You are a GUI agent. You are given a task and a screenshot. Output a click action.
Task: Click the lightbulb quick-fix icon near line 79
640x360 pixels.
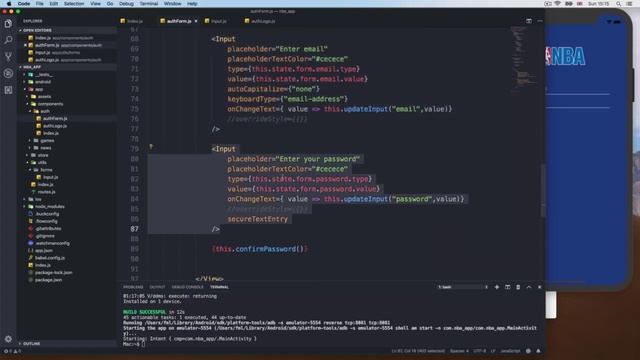point(151,147)
